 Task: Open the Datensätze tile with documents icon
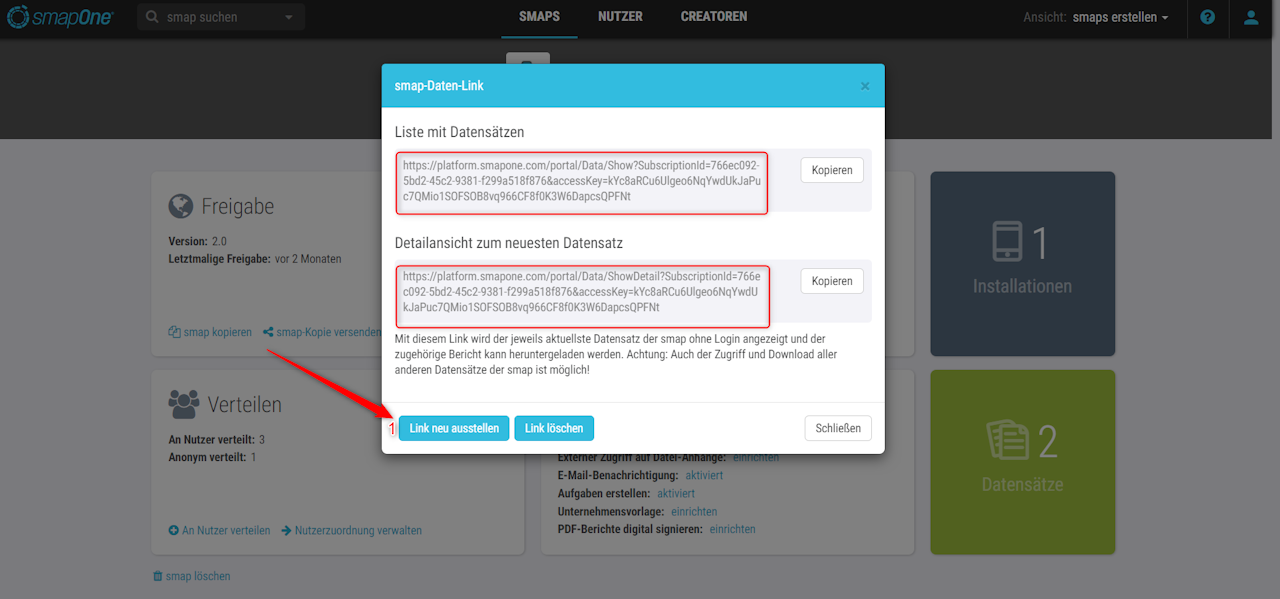1022,462
